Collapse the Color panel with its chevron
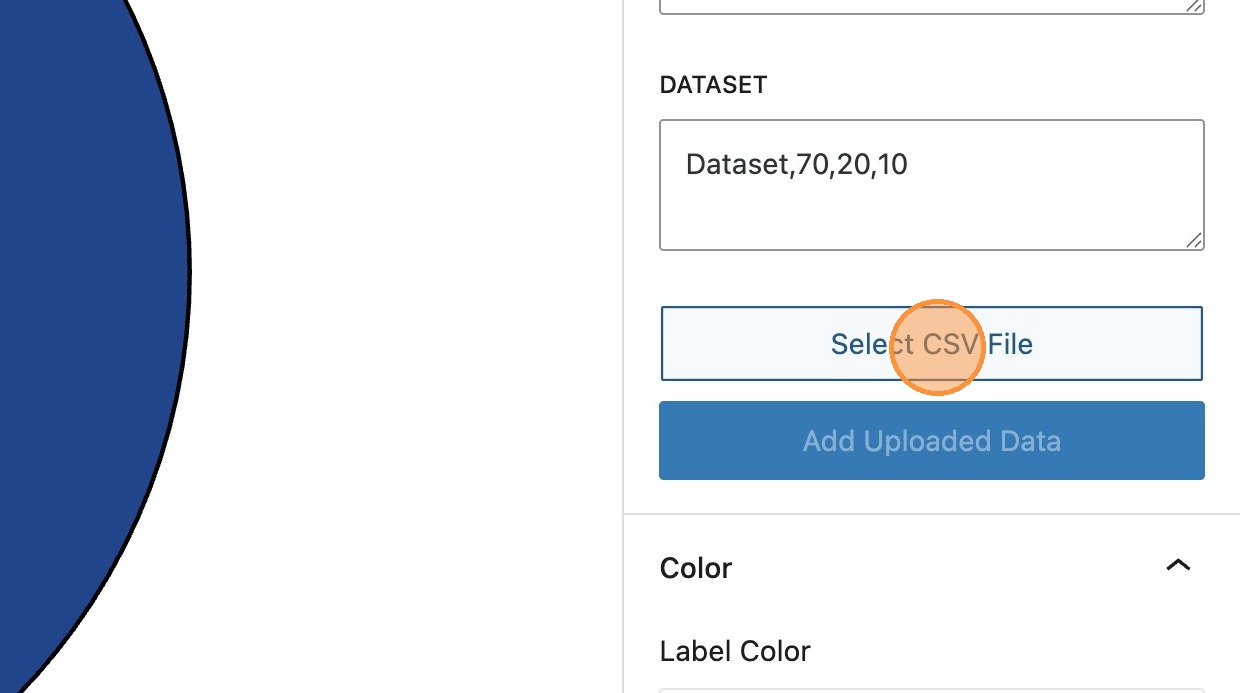1240x693 pixels. tap(1178, 566)
